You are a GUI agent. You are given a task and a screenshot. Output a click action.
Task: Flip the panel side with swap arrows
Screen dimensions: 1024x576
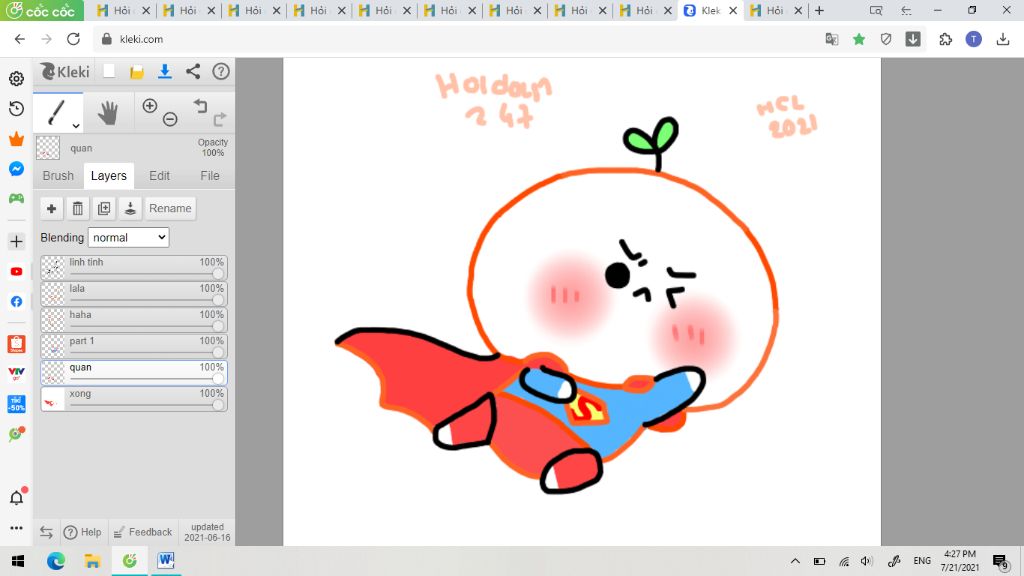pos(46,532)
